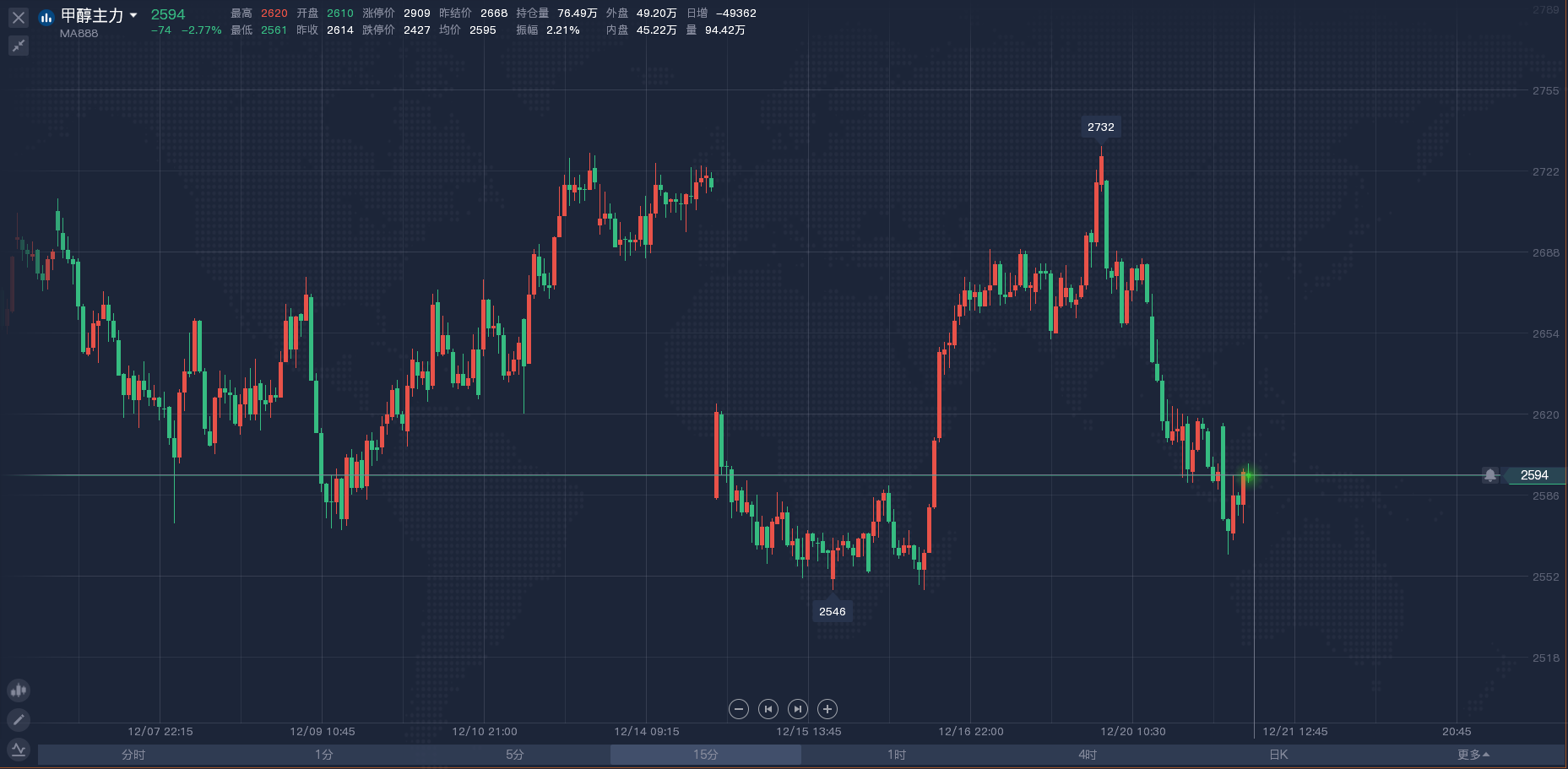This screenshot has height=769, width=1568.
Task: Switch to the 分时 timeframe tab
Action: 133,755
